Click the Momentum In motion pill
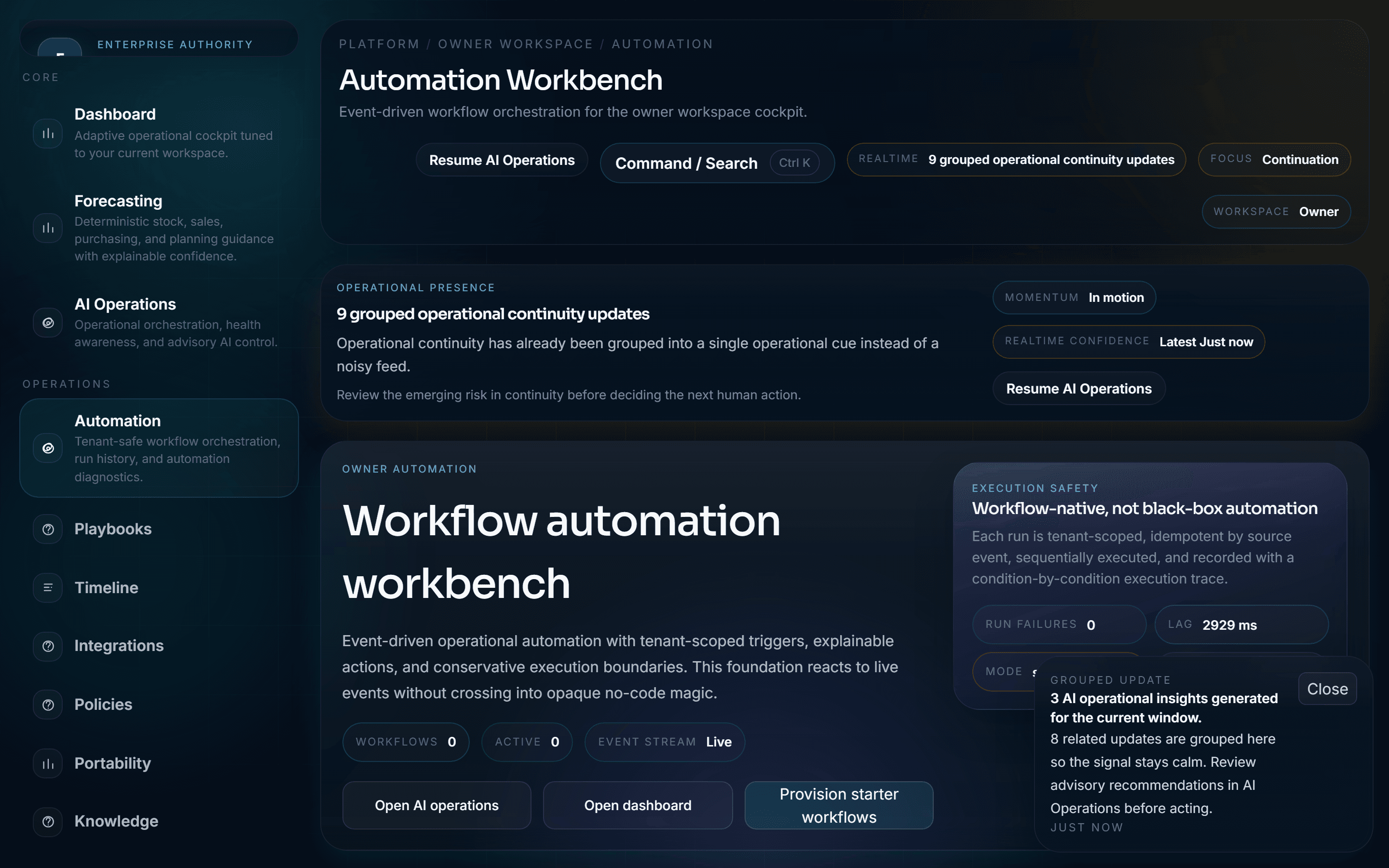1389x868 pixels. pyautogui.click(x=1074, y=298)
